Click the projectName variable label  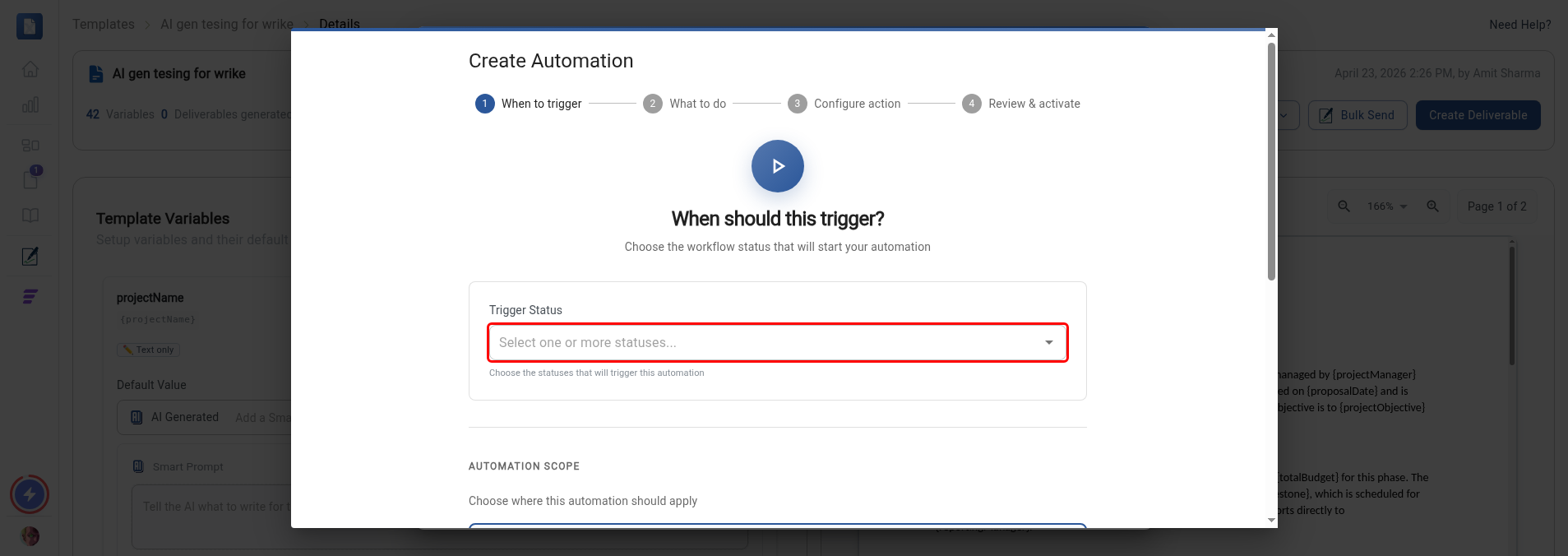[x=150, y=298]
